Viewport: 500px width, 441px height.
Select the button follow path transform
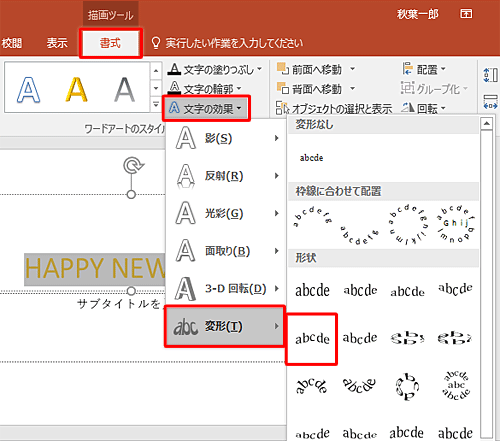[x=456, y=224]
